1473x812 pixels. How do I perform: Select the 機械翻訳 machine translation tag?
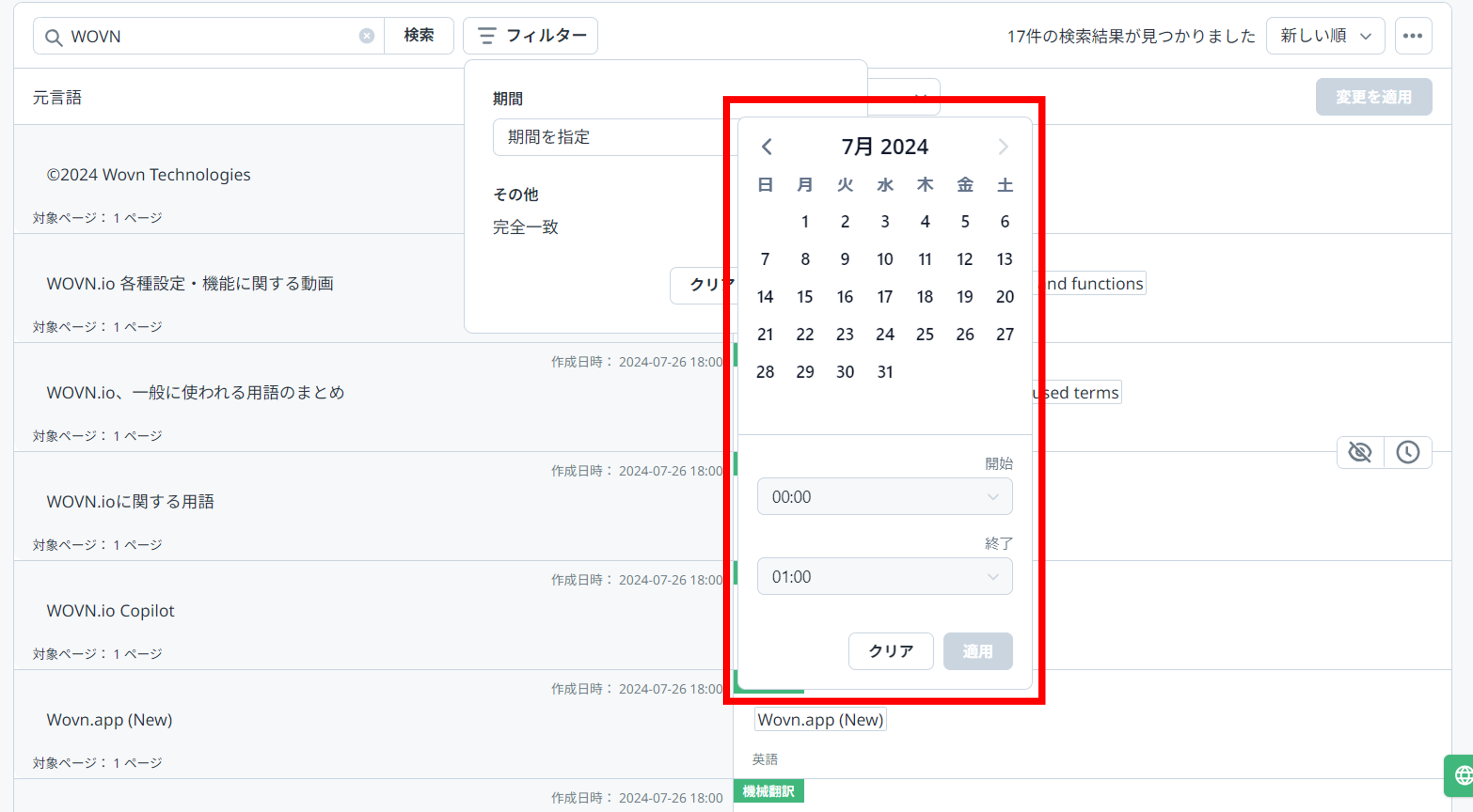(769, 791)
